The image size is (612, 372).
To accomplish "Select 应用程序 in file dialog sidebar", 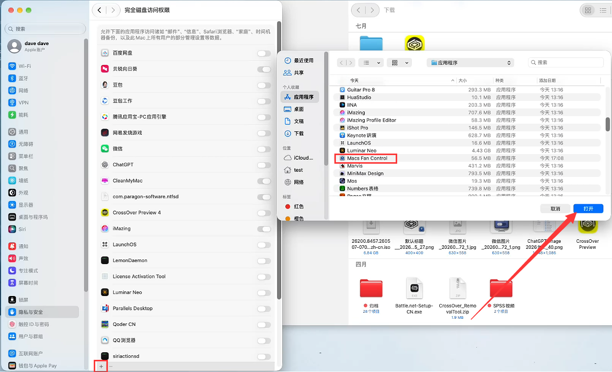I will (x=300, y=97).
